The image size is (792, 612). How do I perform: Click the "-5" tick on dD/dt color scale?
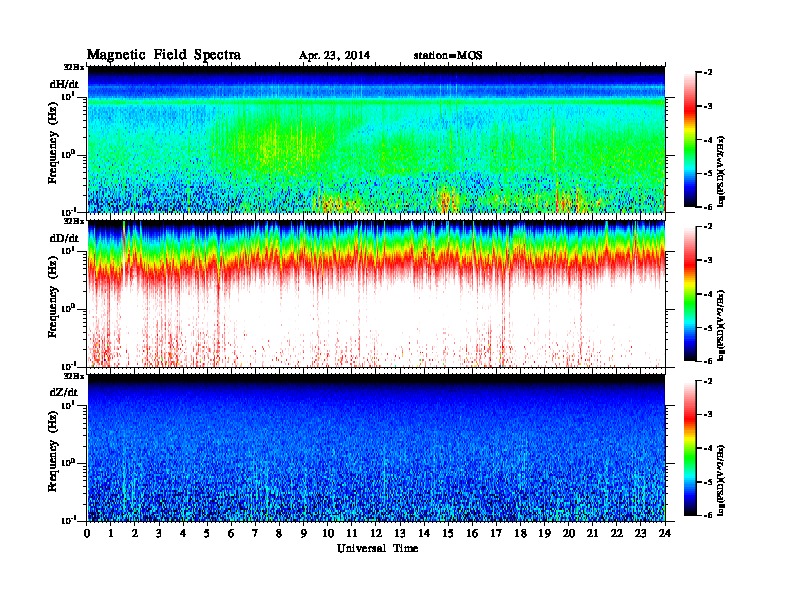pyautogui.click(x=708, y=328)
